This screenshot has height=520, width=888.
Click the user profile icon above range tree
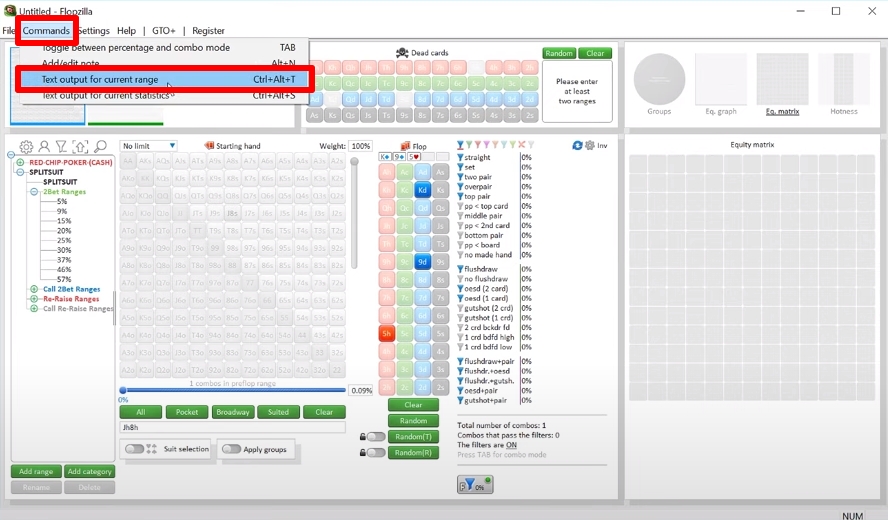[x=44, y=147]
